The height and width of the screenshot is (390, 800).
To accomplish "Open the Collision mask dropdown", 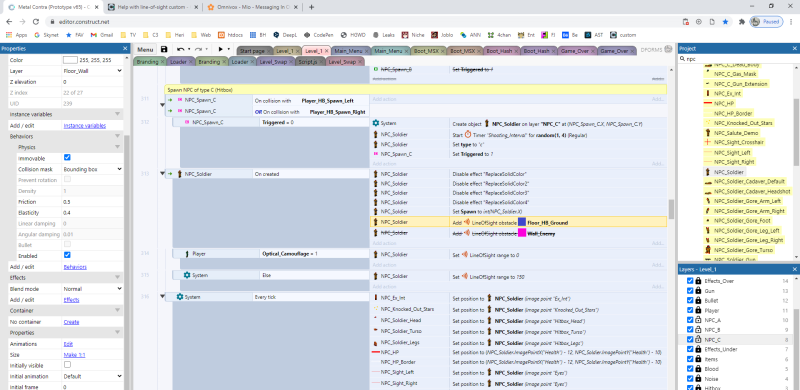I will (x=92, y=169).
